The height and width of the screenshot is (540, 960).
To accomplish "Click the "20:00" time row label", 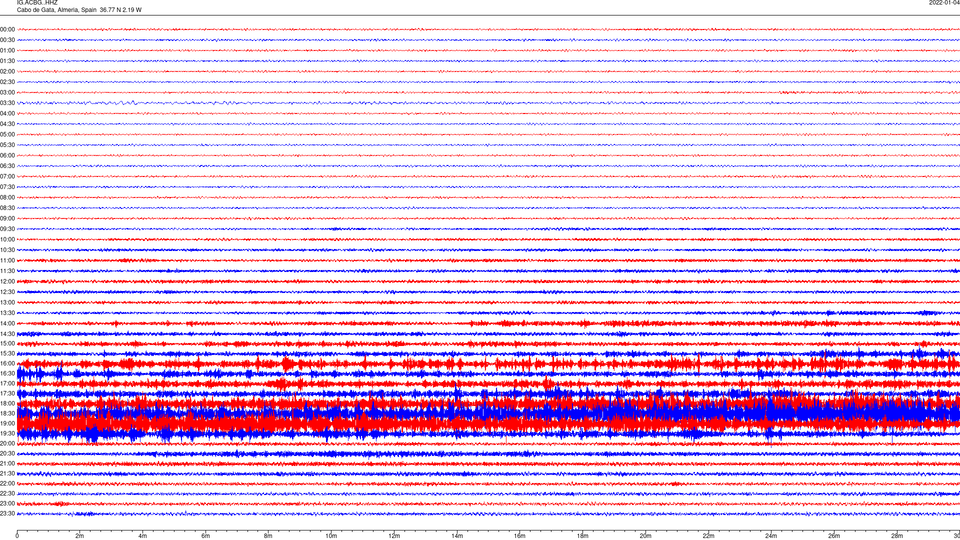I will pyautogui.click(x=7, y=444).
